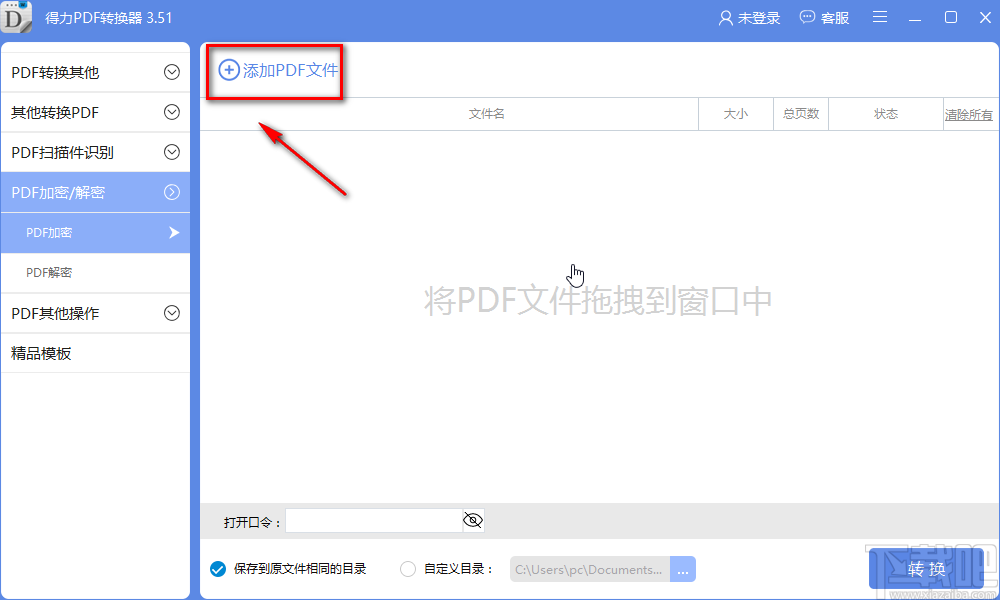Click the circular chevron on PDF加密/解密

(x=171, y=192)
